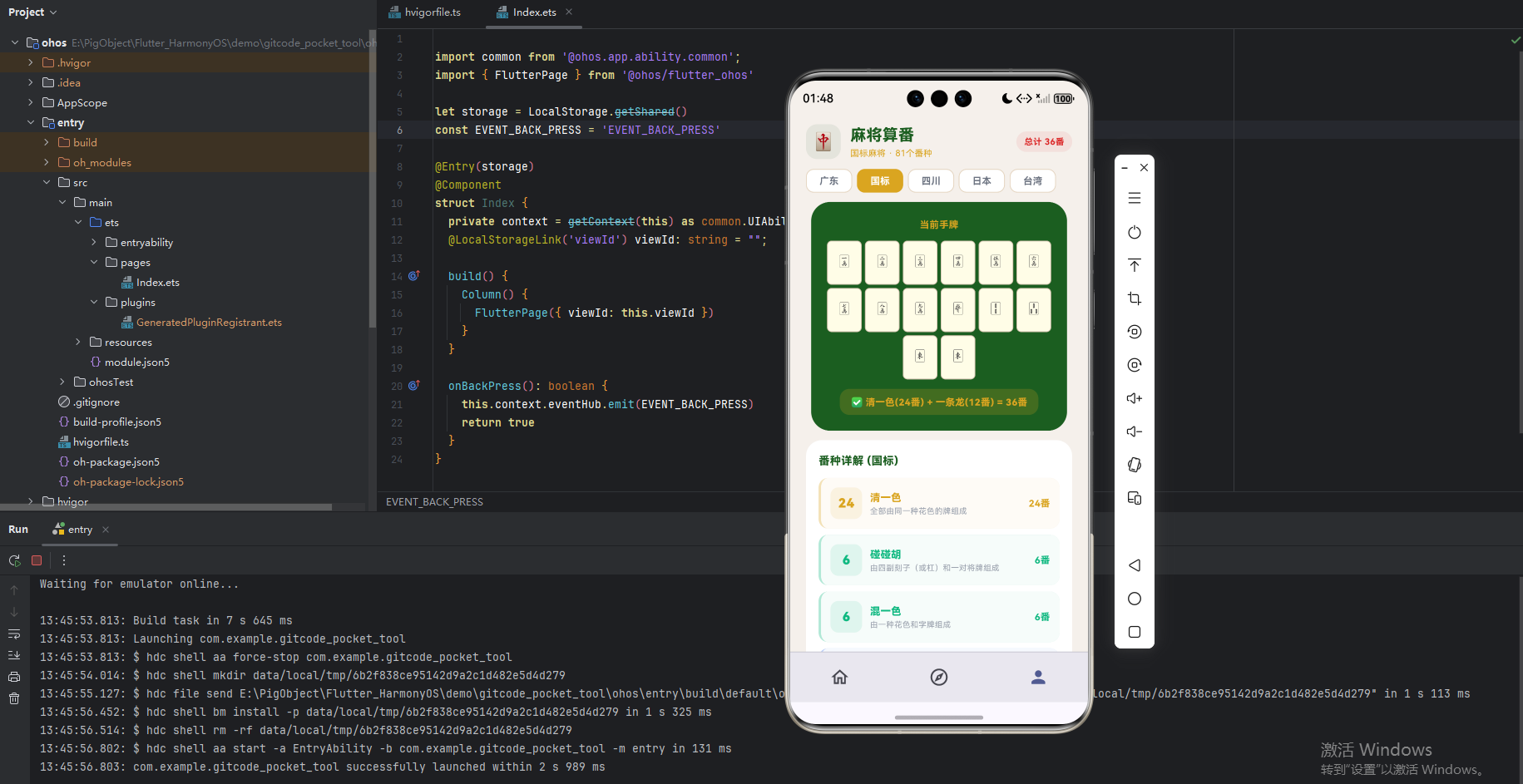
Task: Expand the .hvigor folder
Action: pos(31,62)
